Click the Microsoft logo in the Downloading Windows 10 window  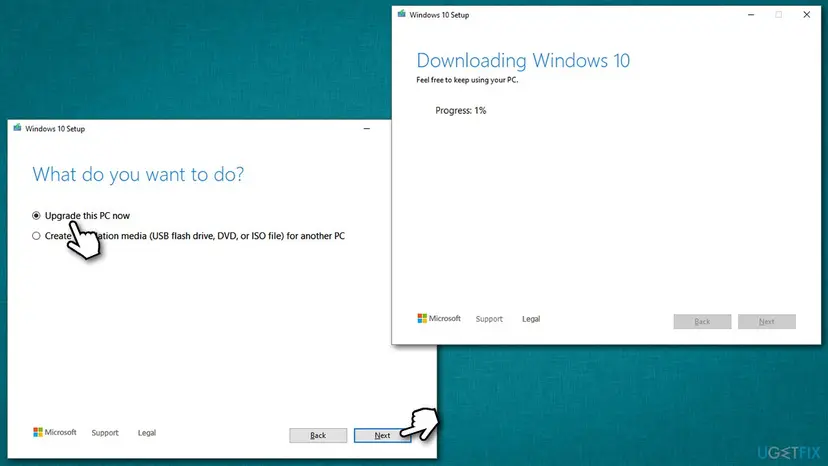(439, 319)
